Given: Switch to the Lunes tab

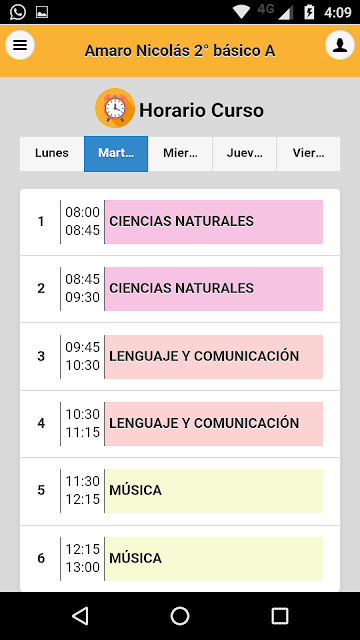Looking at the screenshot, I should click(x=52, y=153).
